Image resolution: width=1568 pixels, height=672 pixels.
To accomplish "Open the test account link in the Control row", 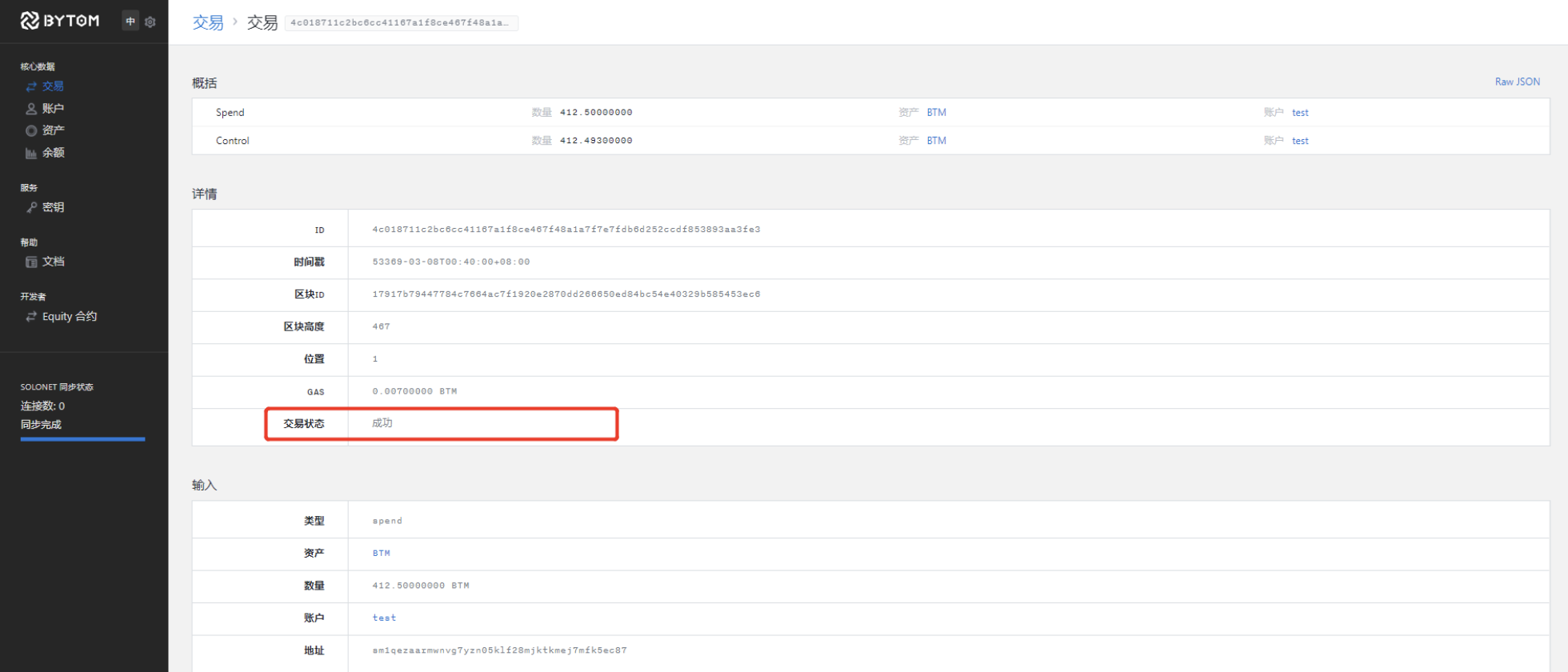I will tap(1300, 140).
